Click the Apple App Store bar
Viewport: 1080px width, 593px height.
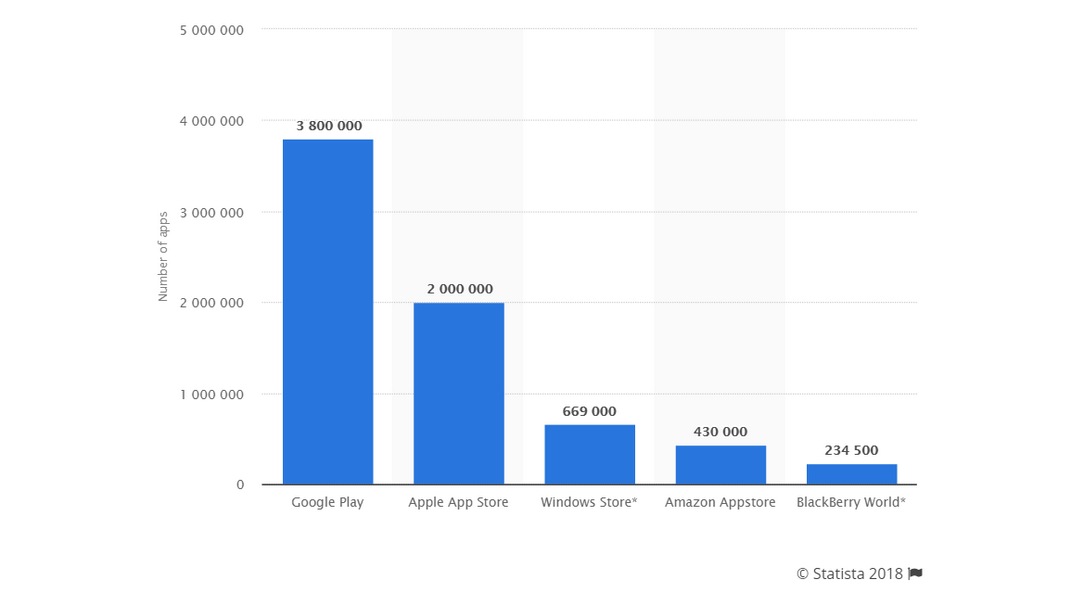point(459,393)
